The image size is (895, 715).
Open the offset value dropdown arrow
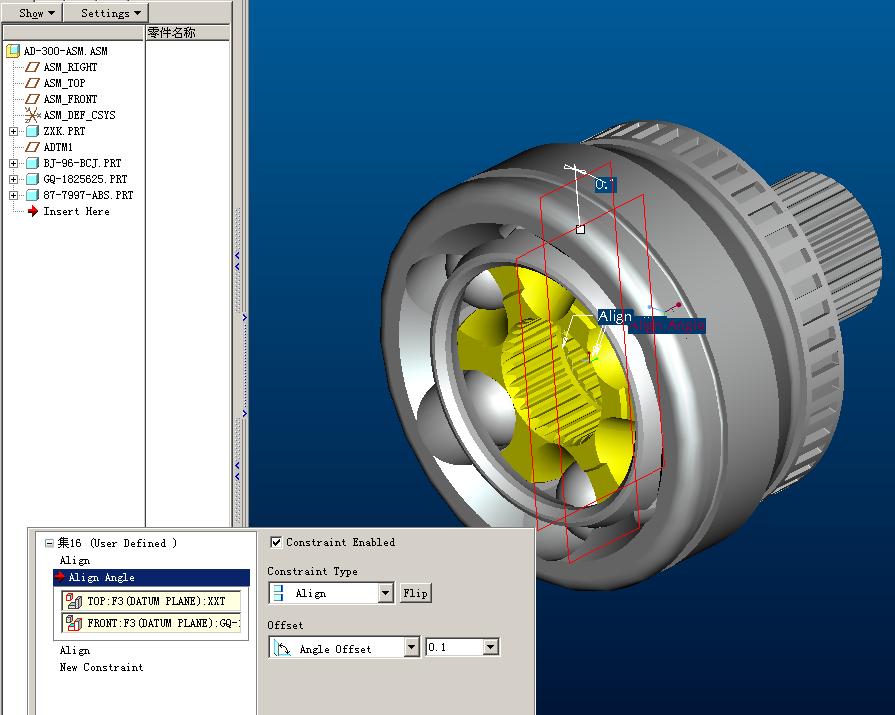coord(490,648)
